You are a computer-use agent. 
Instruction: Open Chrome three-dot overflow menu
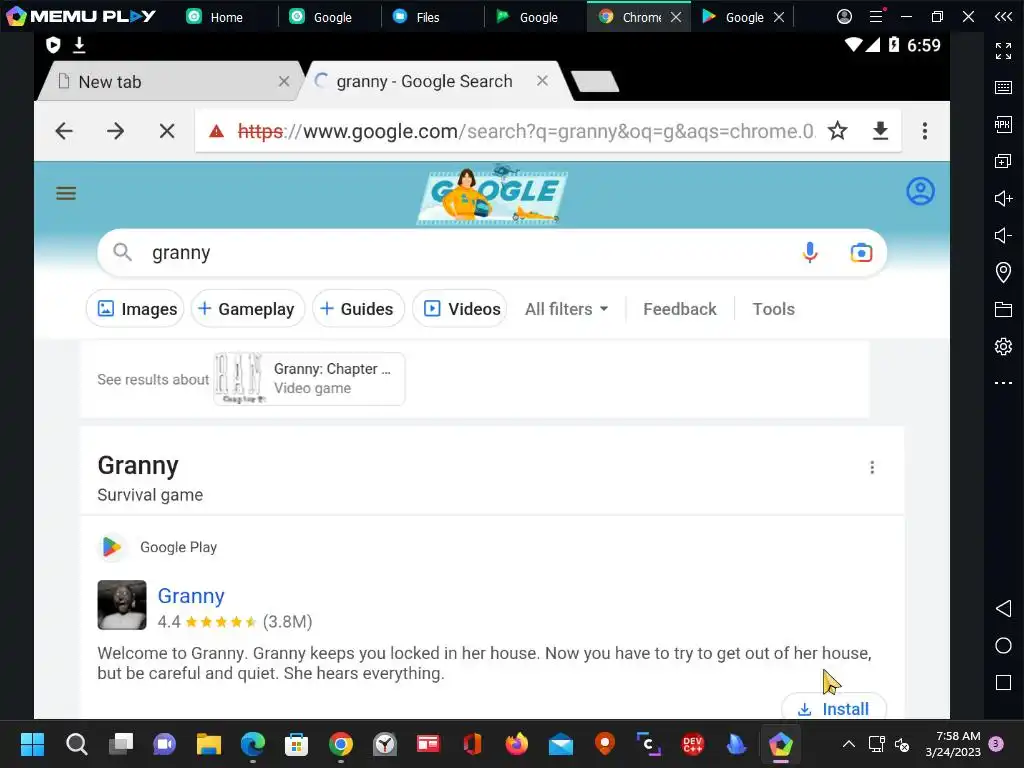(x=925, y=131)
